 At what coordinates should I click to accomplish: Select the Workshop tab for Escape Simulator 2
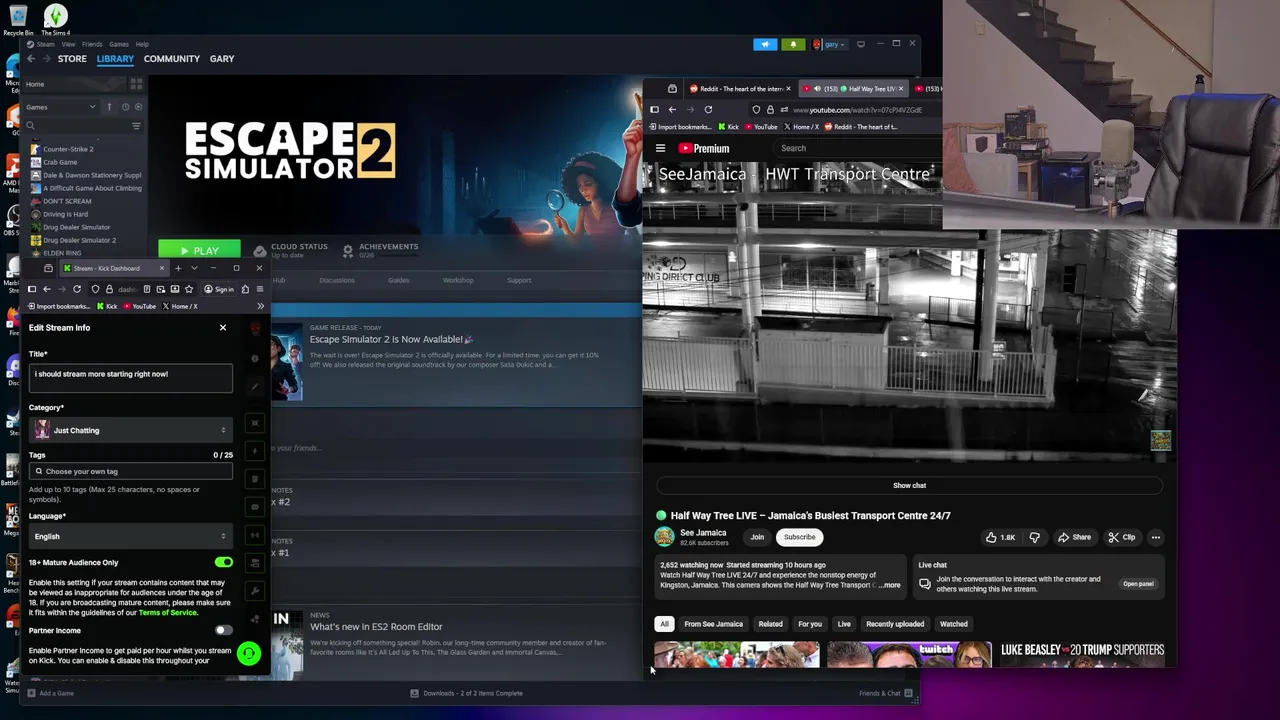coord(458,280)
